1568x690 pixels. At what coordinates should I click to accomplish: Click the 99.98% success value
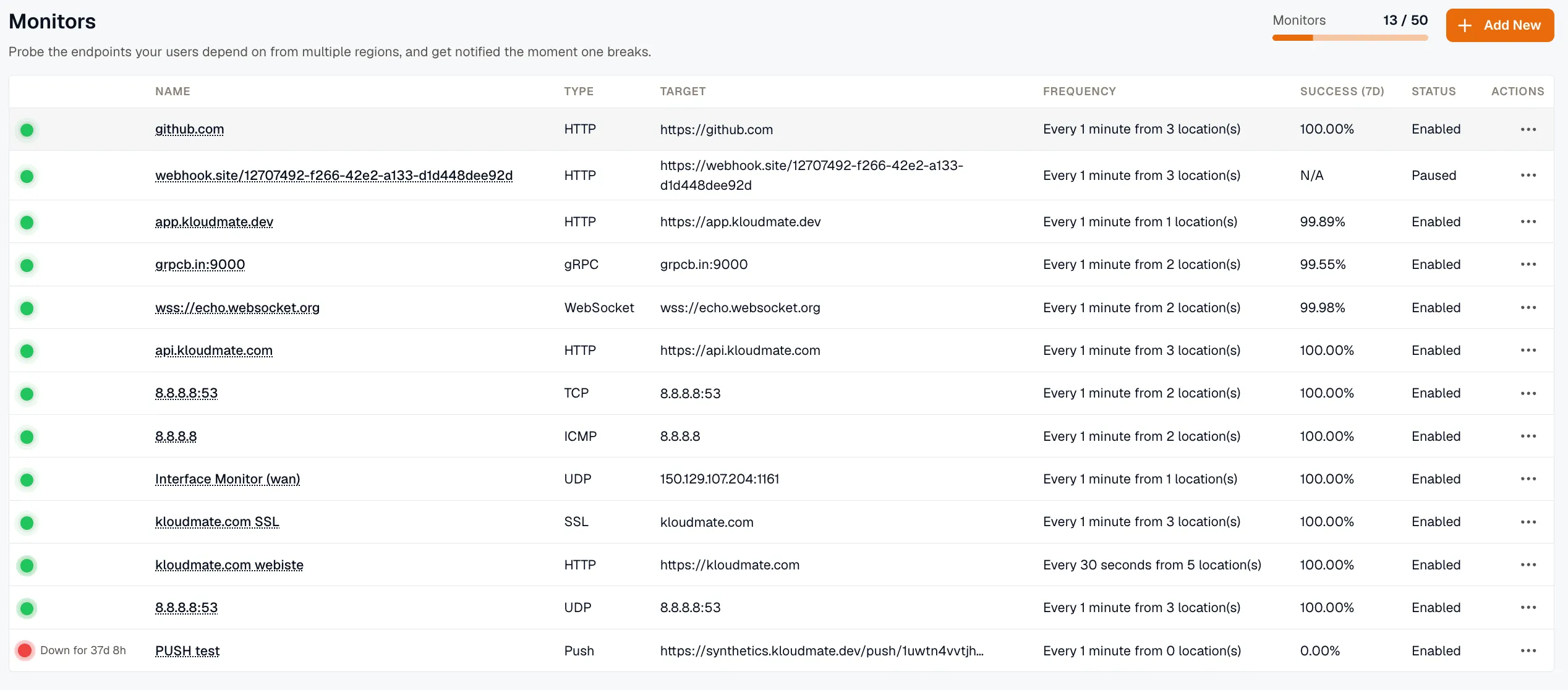coord(1323,308)
